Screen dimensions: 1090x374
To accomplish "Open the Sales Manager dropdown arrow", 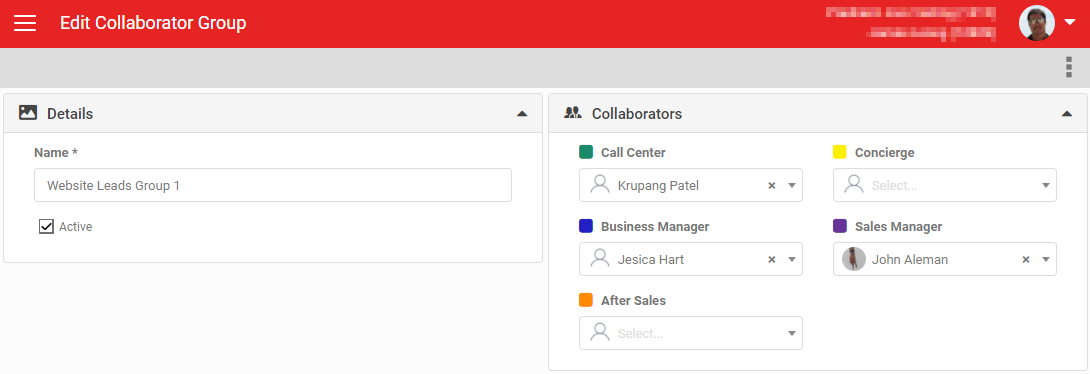I will point(1046,259).
